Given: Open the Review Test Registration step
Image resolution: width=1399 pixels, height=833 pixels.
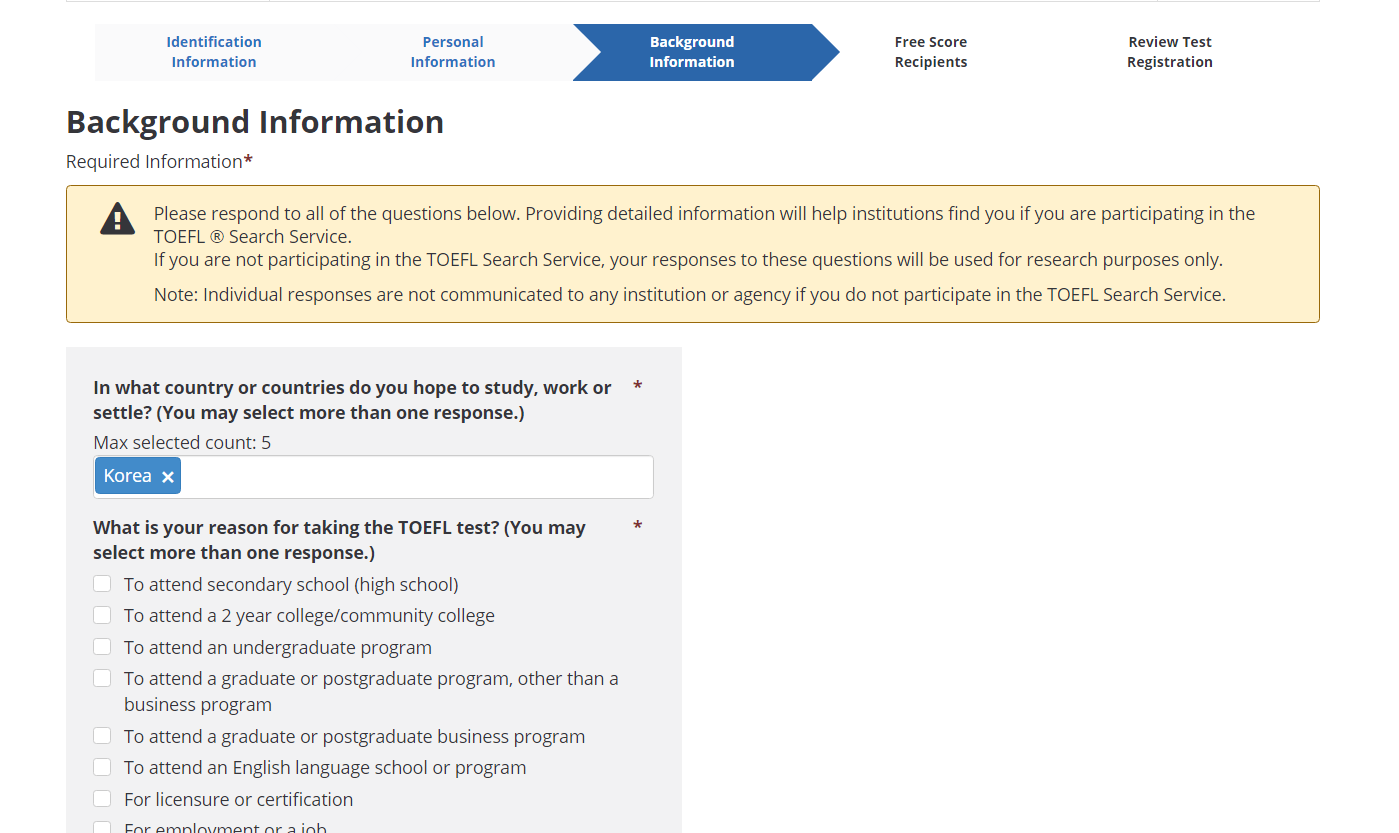Looking at the screenshot, I should coord(1170,52).
